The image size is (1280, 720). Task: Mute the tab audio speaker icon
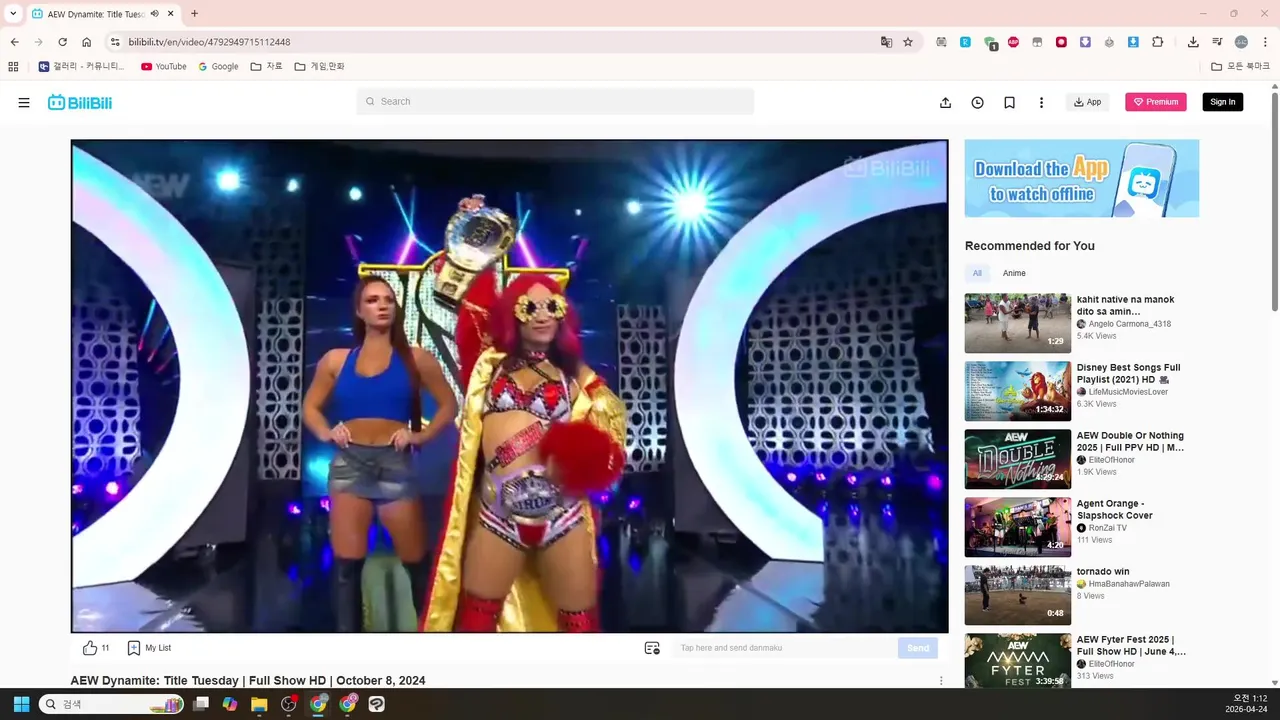[x=155, y=14]
